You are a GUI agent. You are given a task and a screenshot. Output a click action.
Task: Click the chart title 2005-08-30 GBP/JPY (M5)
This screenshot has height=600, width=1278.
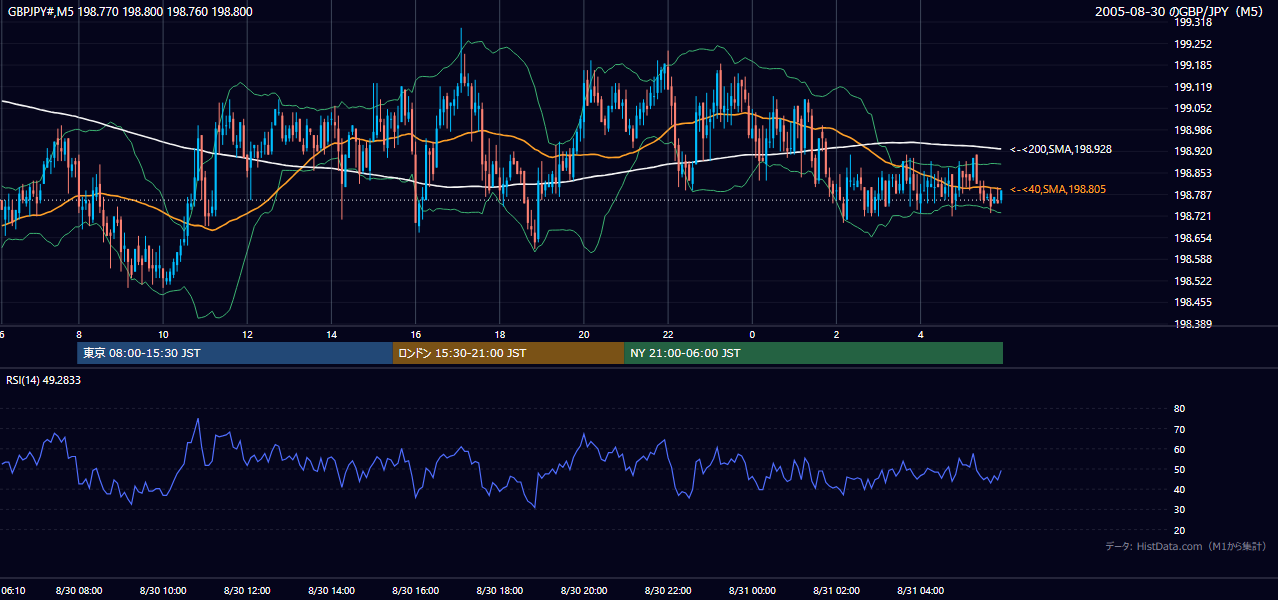[1181, 12]
